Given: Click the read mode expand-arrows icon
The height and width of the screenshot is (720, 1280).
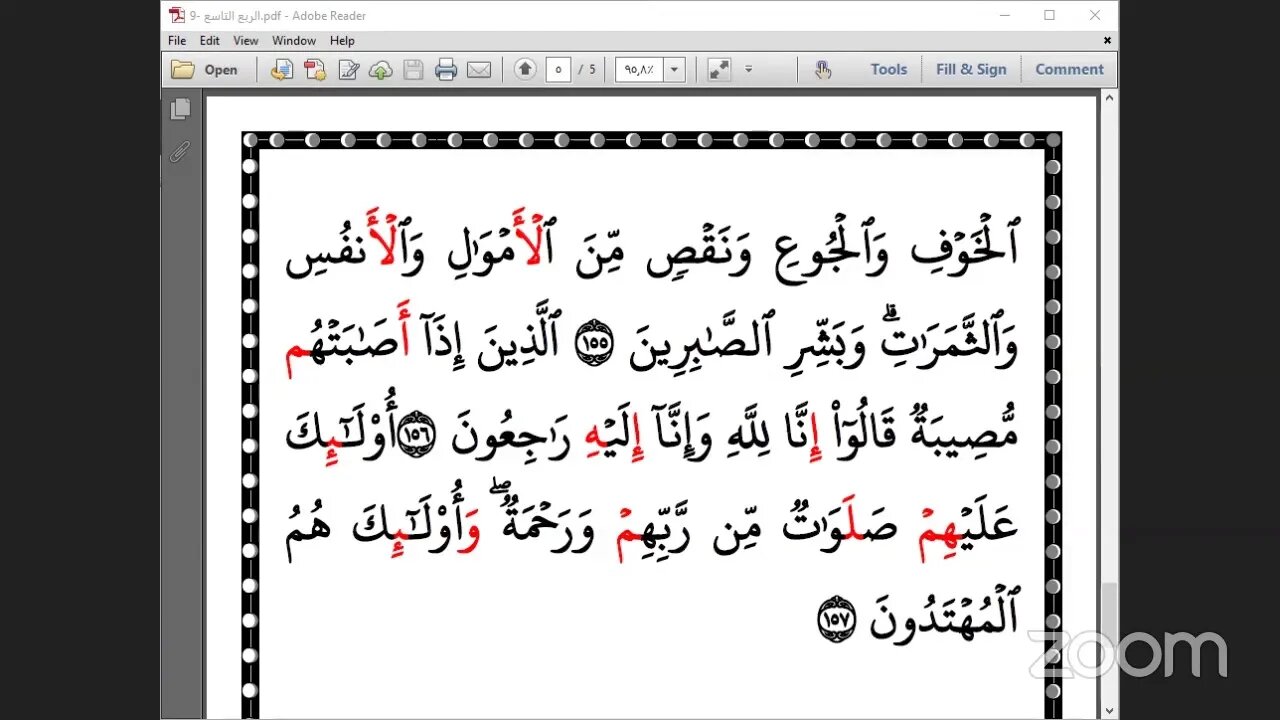Looking at the screenshot, I should point(719,69).
